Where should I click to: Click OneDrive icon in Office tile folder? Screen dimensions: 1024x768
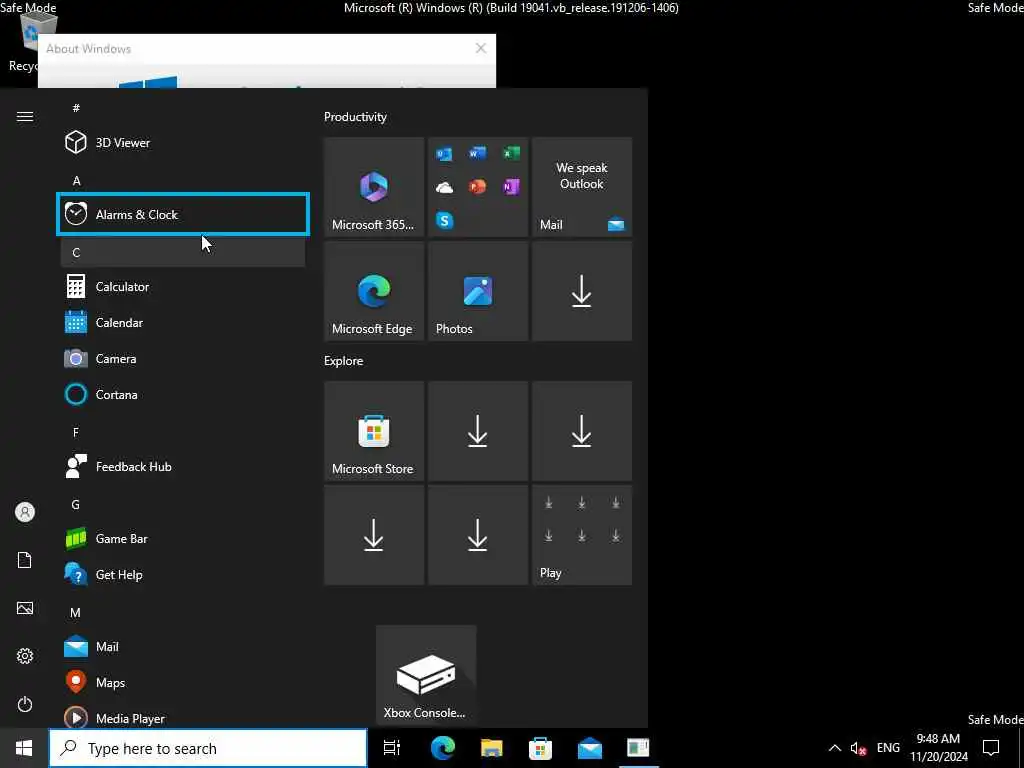(x=445, y=187)
